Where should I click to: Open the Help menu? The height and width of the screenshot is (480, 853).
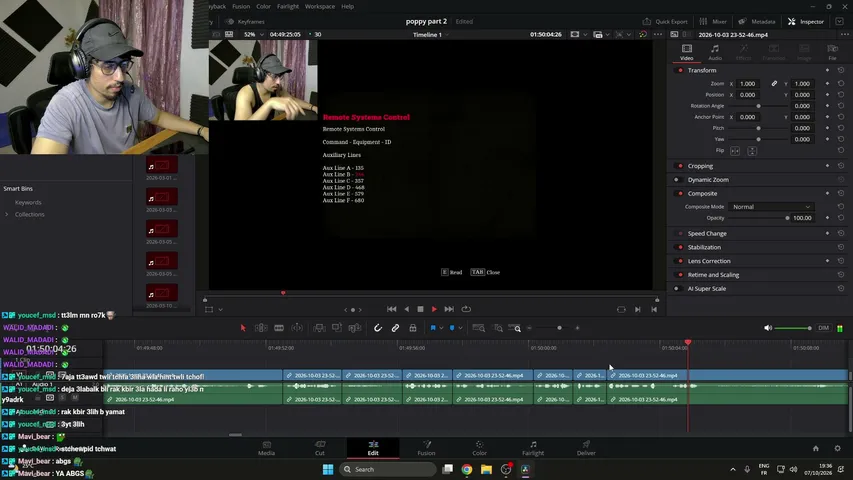(348, 7)
